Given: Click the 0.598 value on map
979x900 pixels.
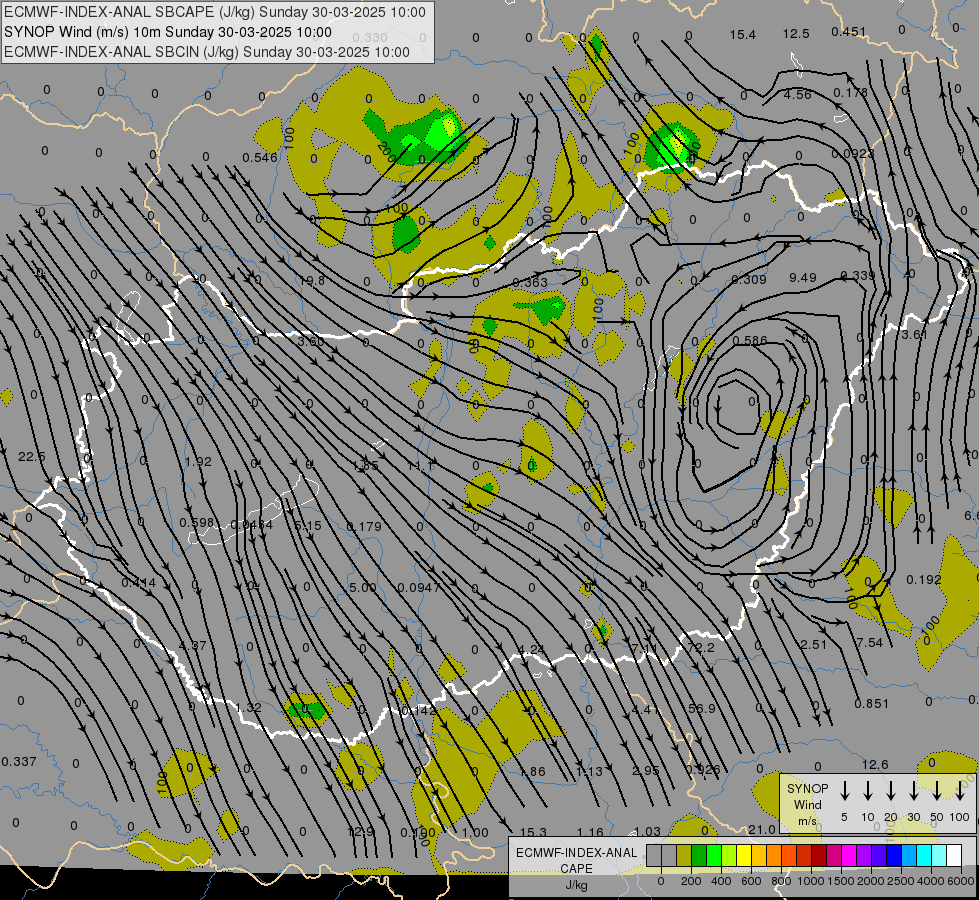Looking at the screenshot, I should (x=197, y=522).
